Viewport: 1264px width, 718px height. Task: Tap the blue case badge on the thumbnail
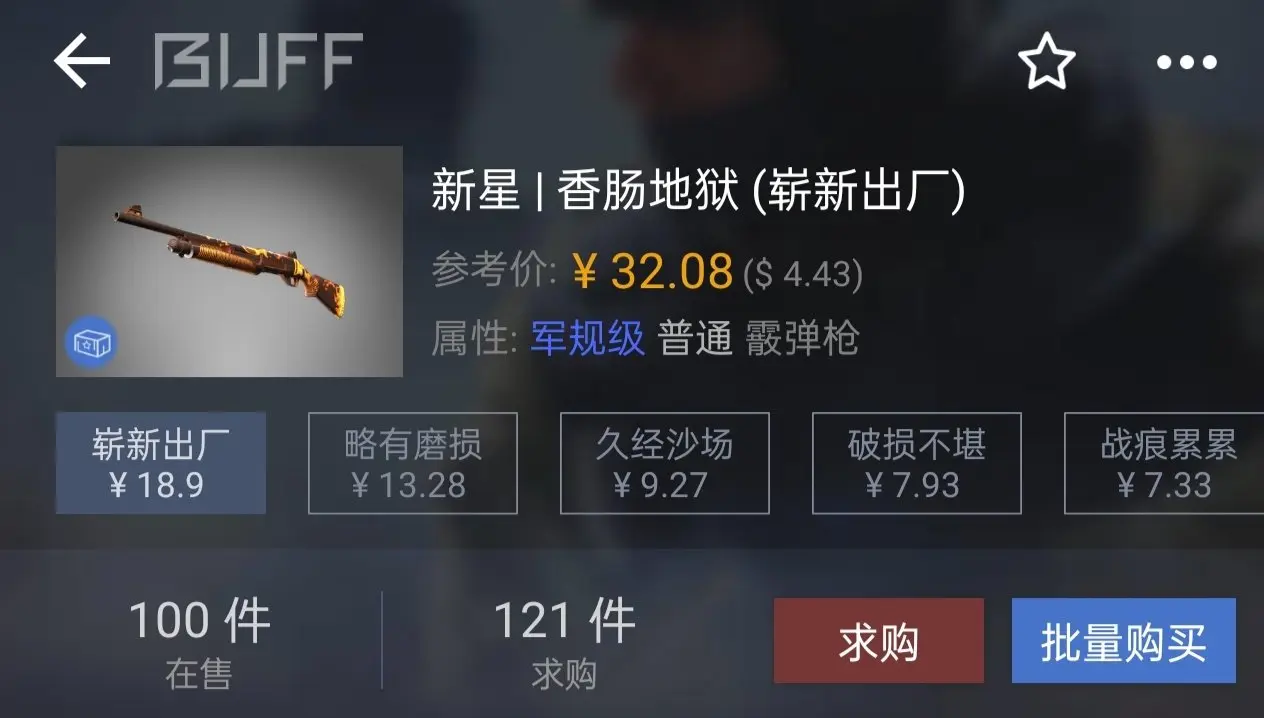[92, 344]
